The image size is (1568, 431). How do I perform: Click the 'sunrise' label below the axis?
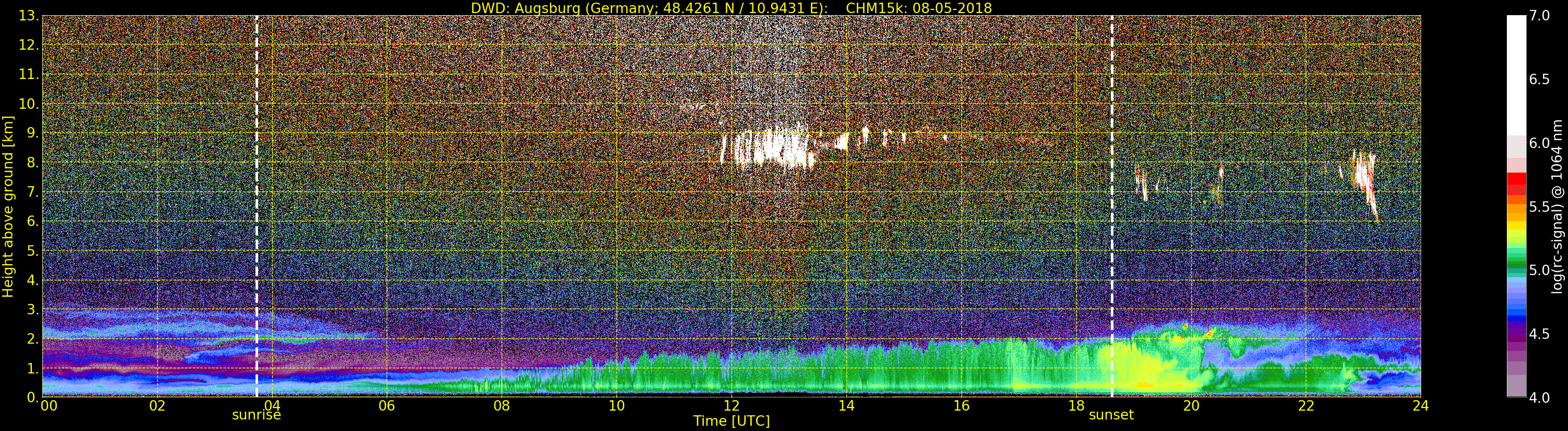click(x=256, y=415)
